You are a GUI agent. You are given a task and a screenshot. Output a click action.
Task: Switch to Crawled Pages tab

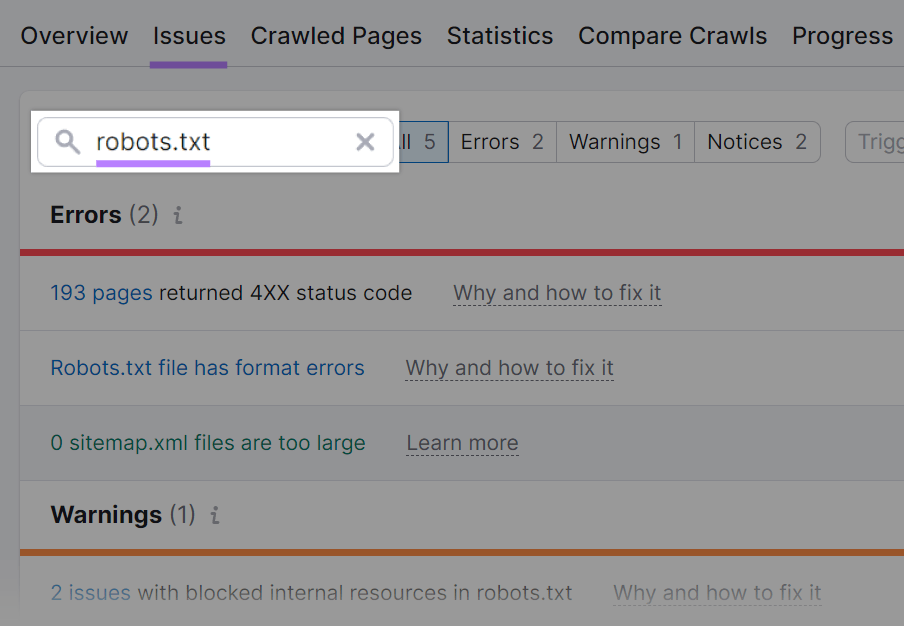pos(336,36)
